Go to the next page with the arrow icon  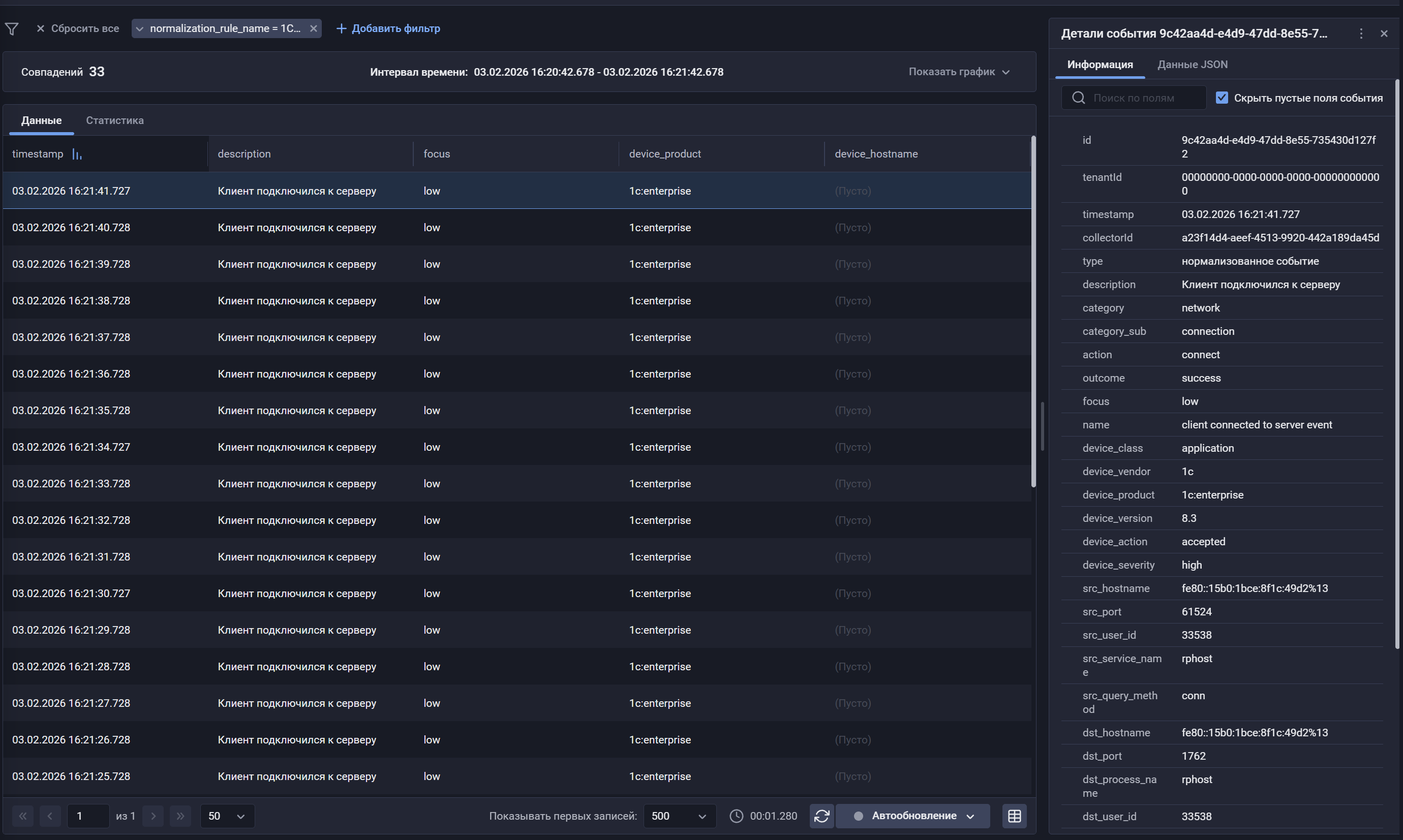tap(153, 816)
